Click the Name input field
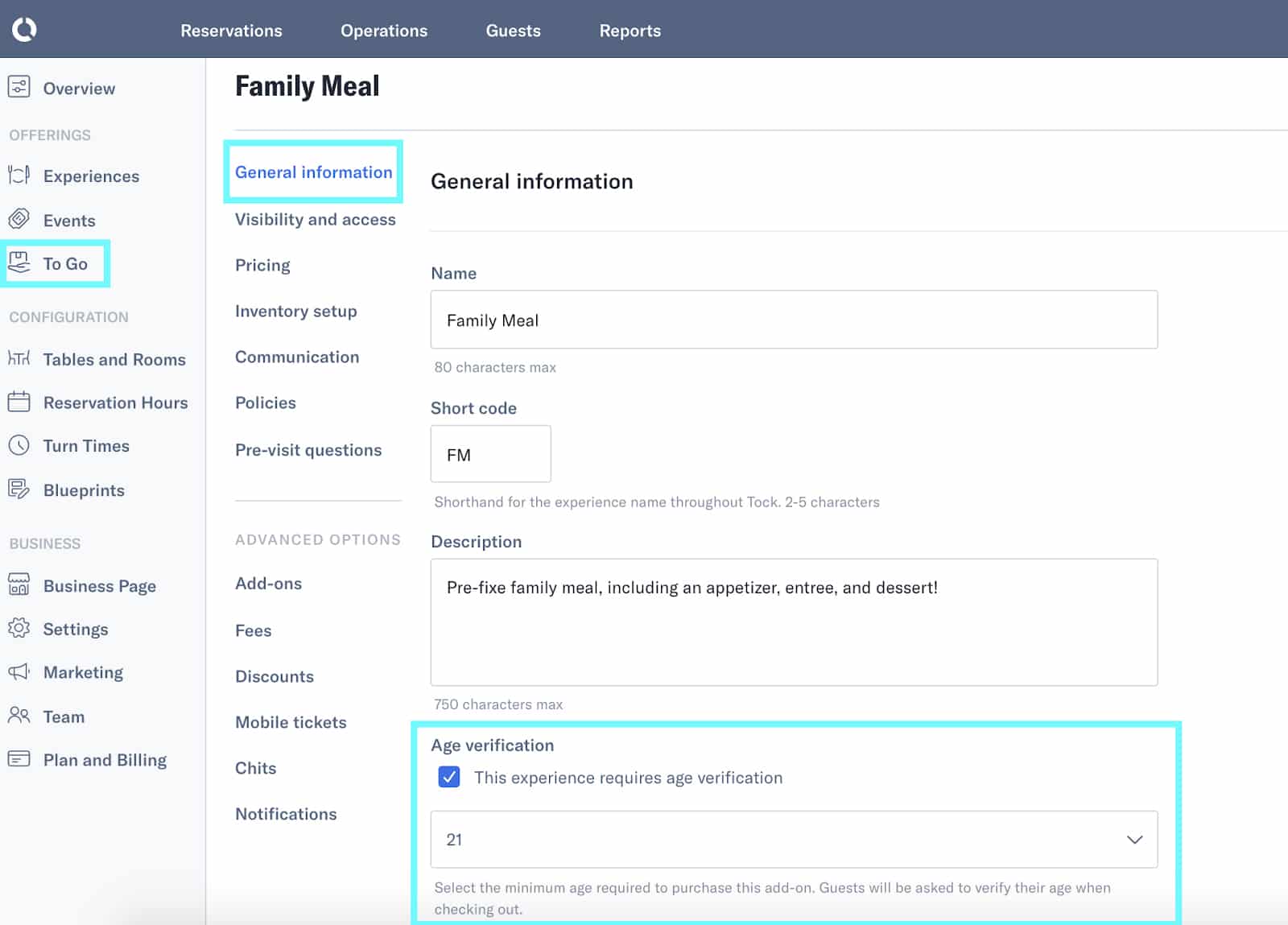 (x=794, y=320)
